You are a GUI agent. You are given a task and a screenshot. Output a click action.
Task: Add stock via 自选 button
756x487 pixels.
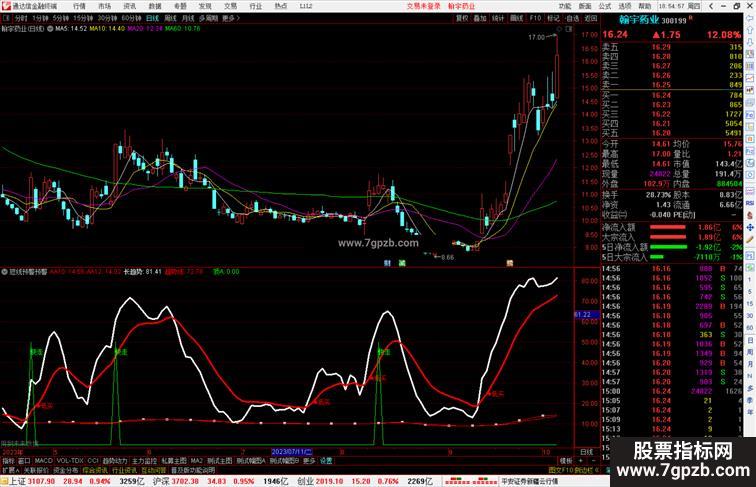(x=572, y=18)
